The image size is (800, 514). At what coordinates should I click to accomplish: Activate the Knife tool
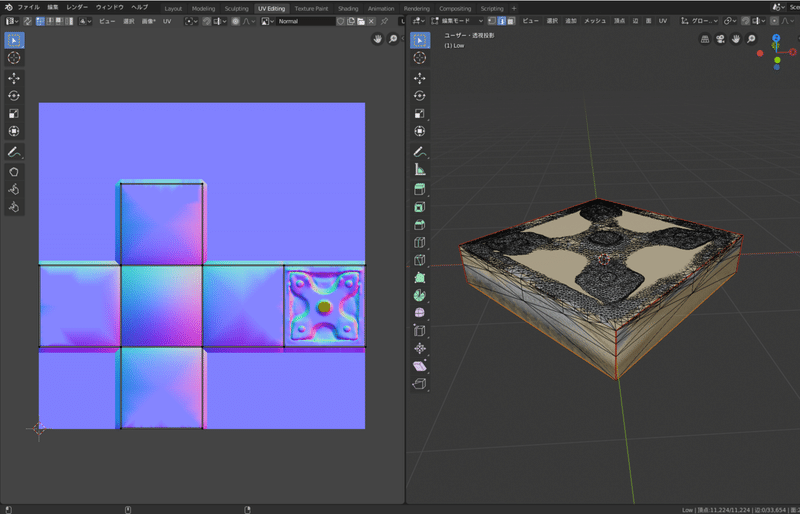point(419,260)
